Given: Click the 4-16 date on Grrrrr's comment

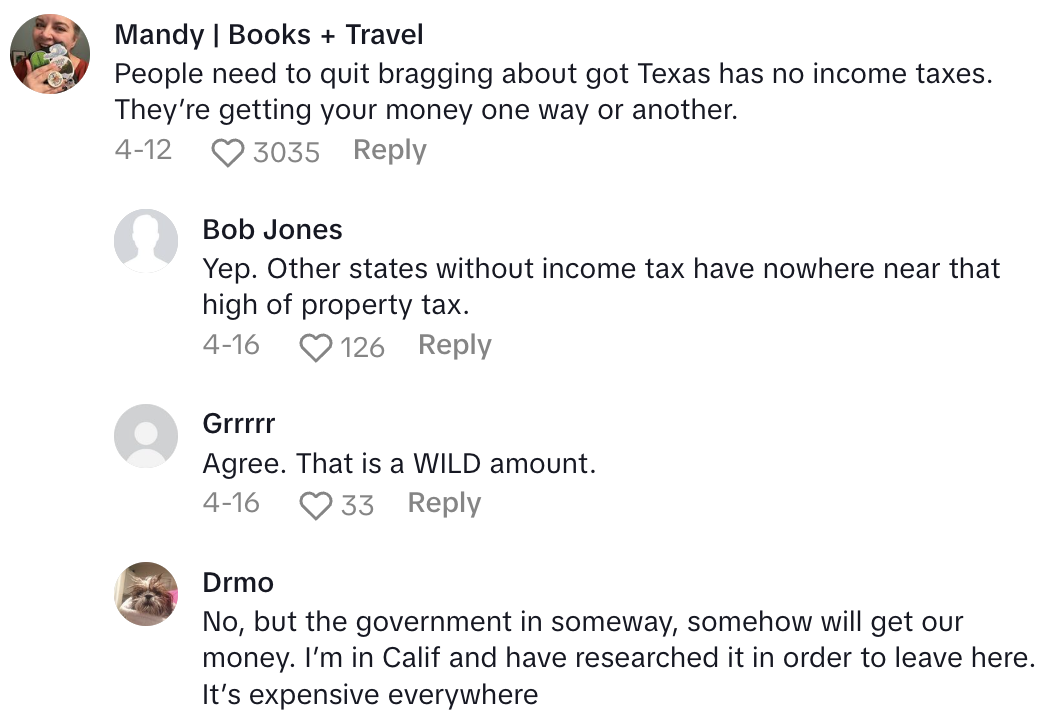Looking at the screenshot, I should [230, 504].
